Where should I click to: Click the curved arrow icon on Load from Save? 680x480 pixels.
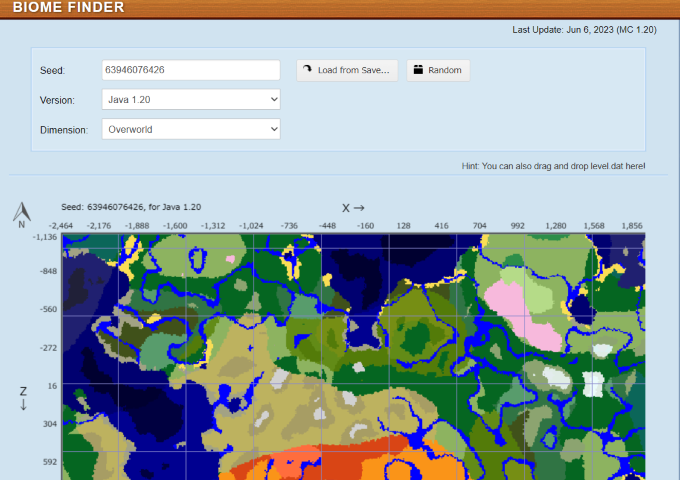(x=307, y=69)
